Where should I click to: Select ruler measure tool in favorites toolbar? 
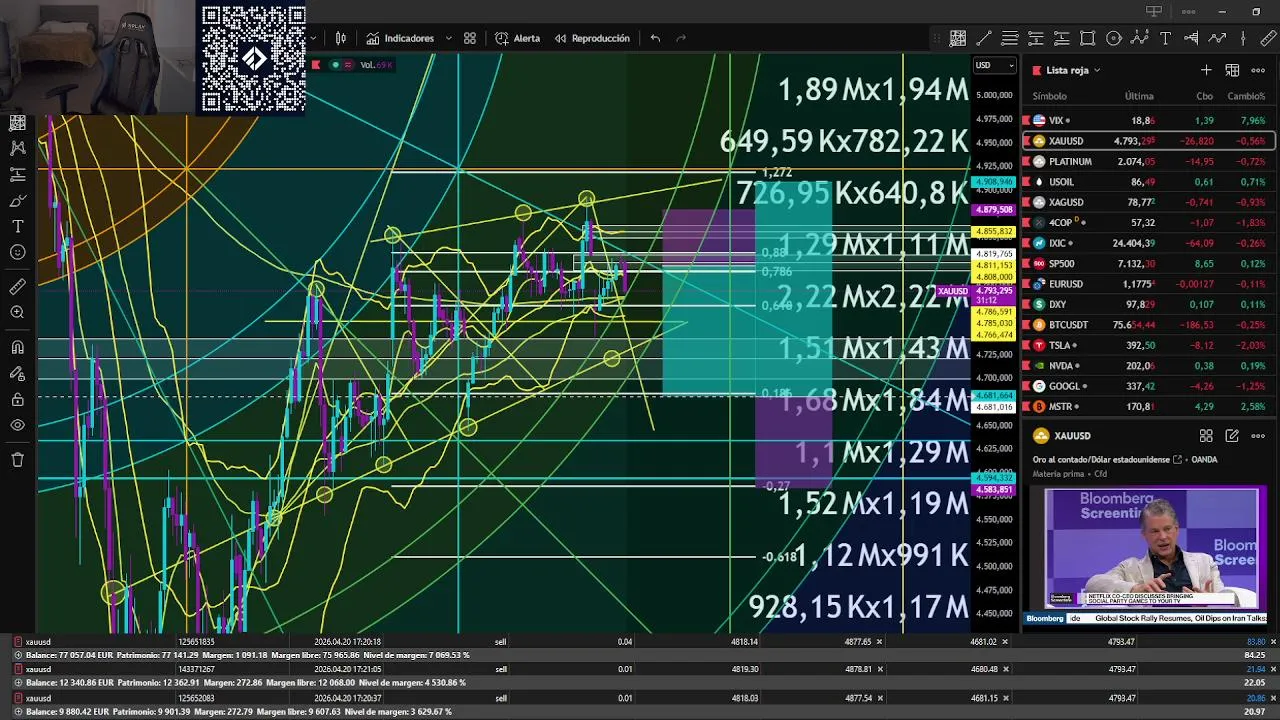click(x=1270, y=38)
